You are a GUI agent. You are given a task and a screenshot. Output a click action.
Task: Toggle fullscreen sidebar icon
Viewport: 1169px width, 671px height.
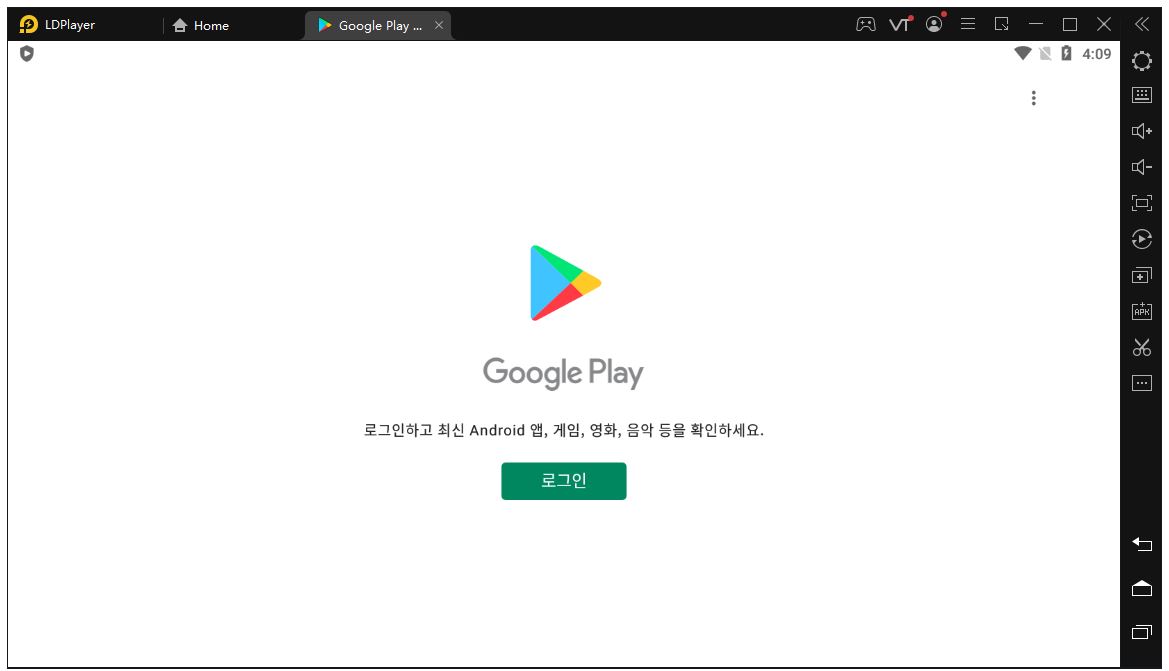tap(1141, 203)
